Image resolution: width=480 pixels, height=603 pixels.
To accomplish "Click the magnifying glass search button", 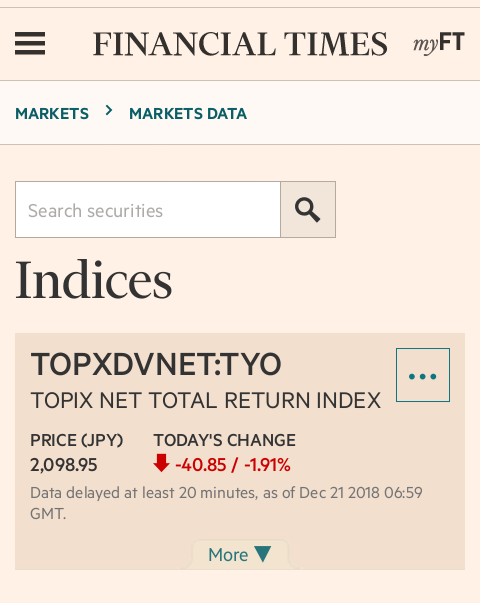I will click(308, 210).
